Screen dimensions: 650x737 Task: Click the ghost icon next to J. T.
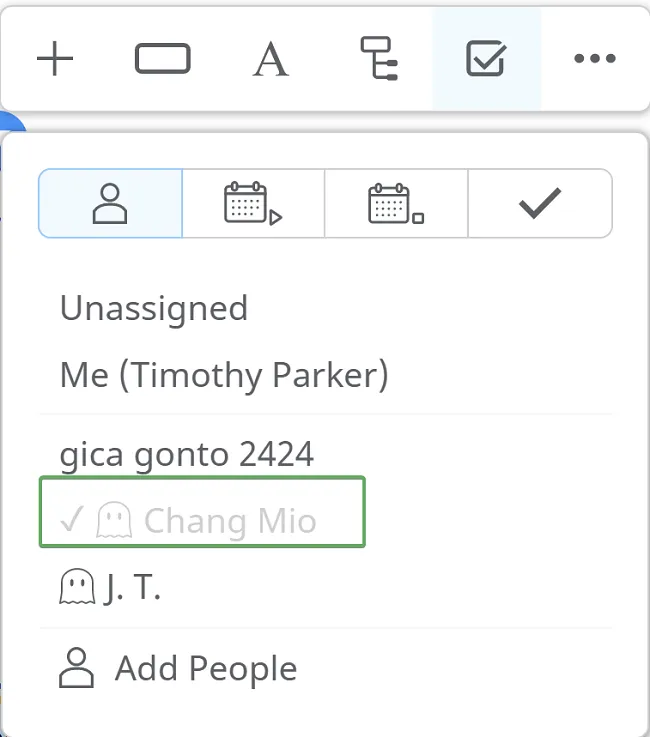[77, 588]
